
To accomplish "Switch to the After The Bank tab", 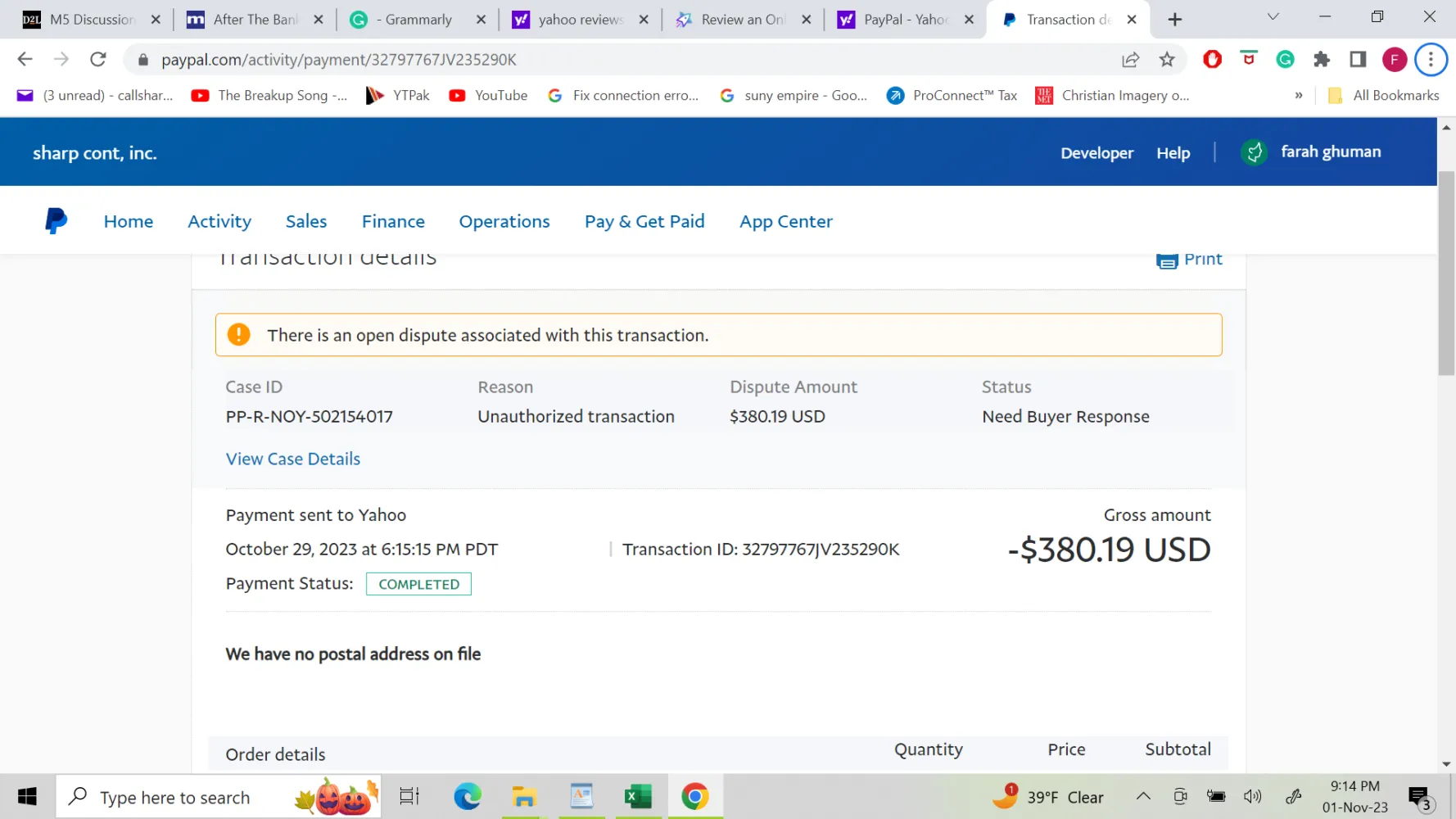I will [255, 20].
